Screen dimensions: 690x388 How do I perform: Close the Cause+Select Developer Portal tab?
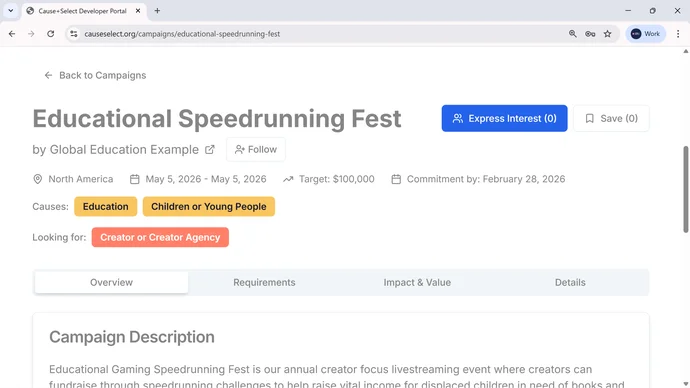click(x=138, y=11)
